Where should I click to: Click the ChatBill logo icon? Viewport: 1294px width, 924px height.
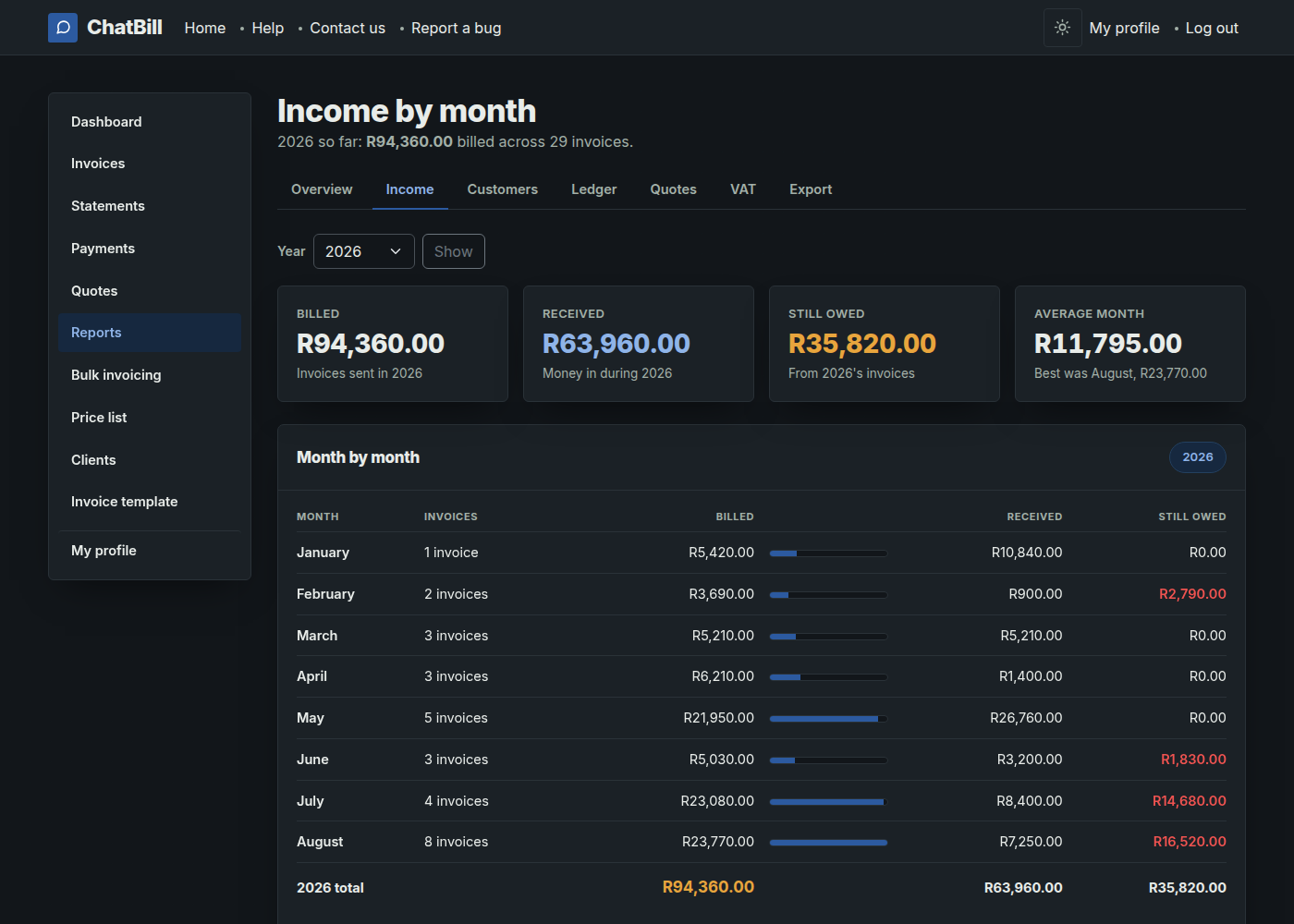[63, 28]
